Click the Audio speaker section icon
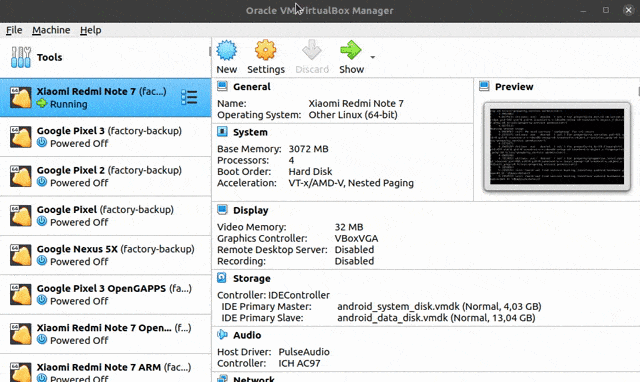The height and width of the screenshot is (382, 640). 222,335
